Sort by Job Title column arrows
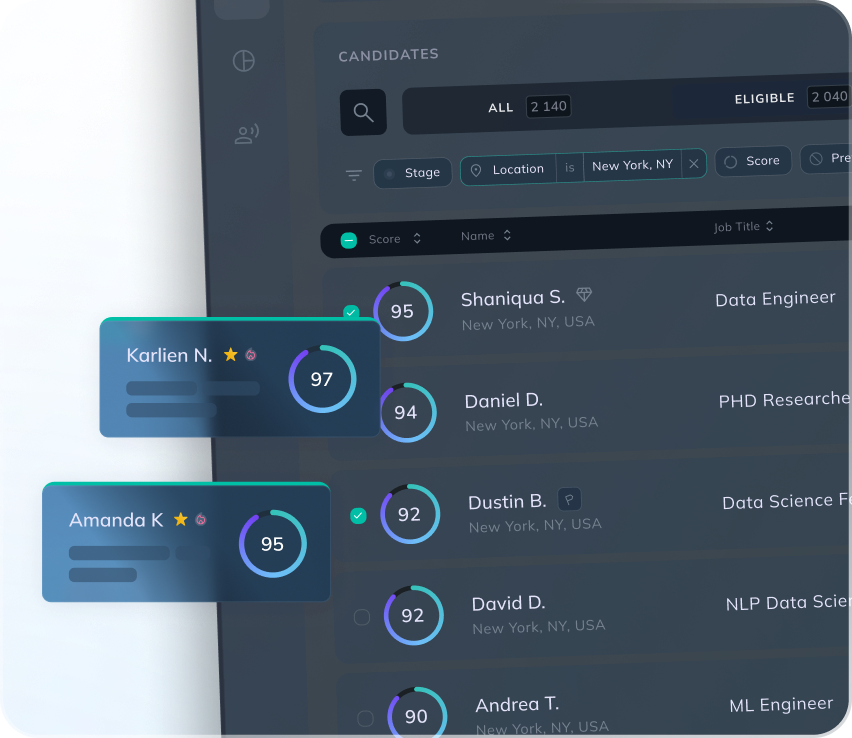Screen dimensions: 852x738 [x=769, y=226]
